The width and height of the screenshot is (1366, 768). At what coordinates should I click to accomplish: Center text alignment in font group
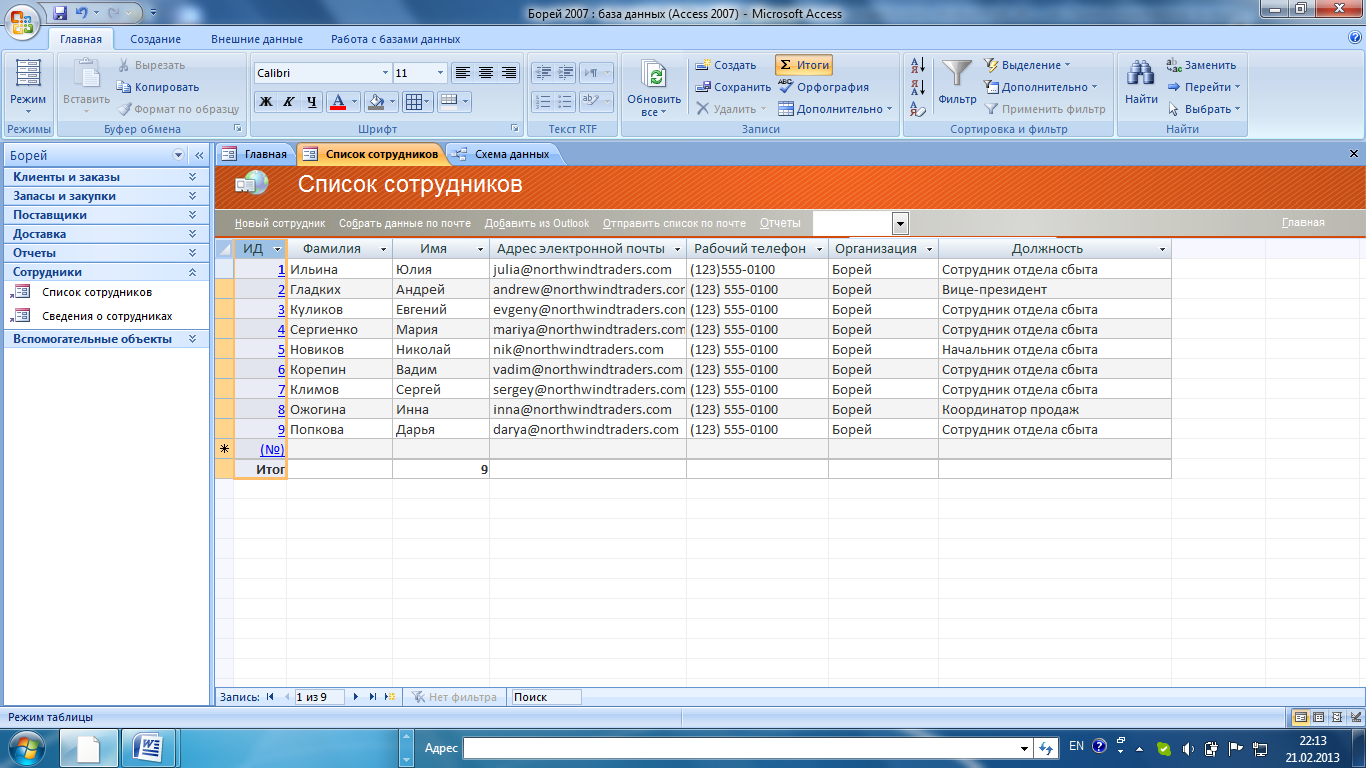[x=485, y=73]
